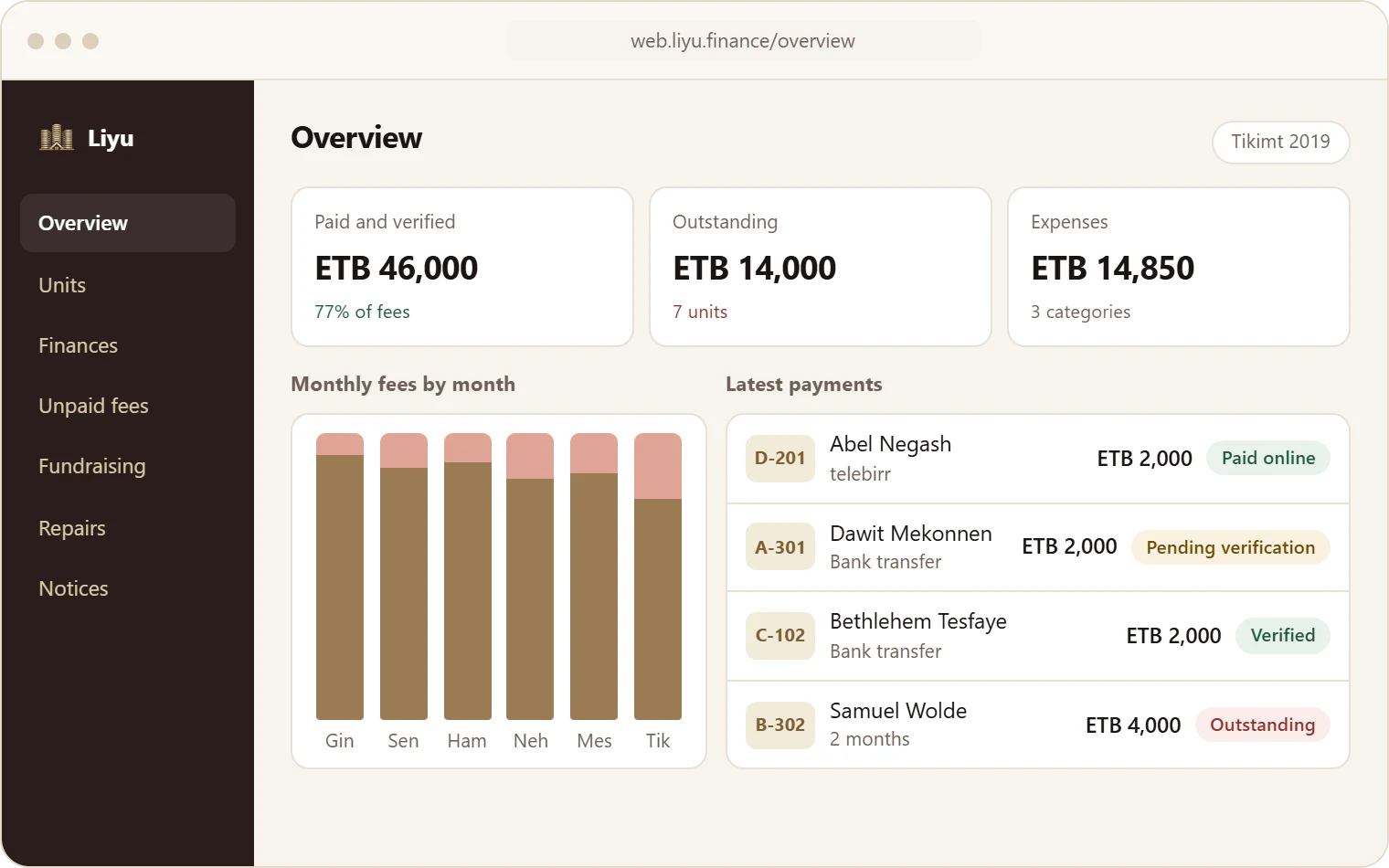This screenshot has height=868, width=1389.
Task: Click the D-201 unit badge
Action: tap(780, 459)
